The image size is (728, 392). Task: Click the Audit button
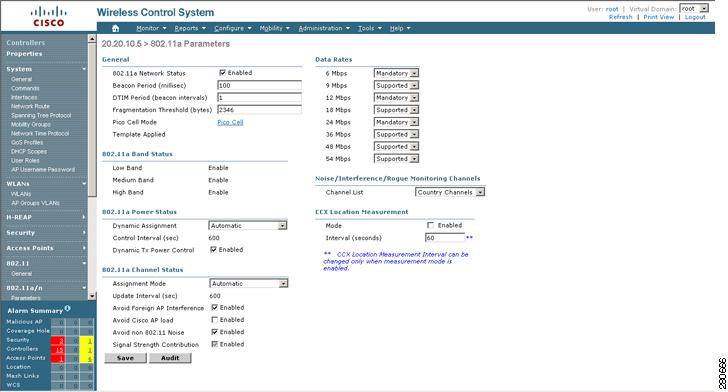[170, 358]
